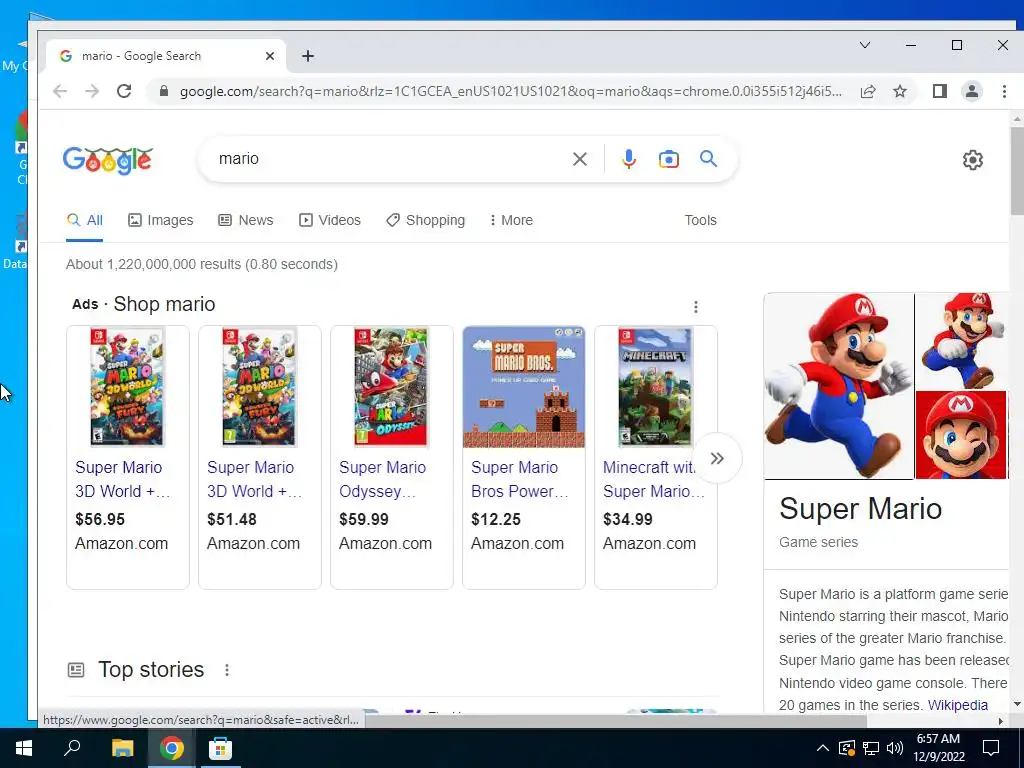Click the forward navigation arrow
The height and width of the screenshot is (768, 1024).
92,91
